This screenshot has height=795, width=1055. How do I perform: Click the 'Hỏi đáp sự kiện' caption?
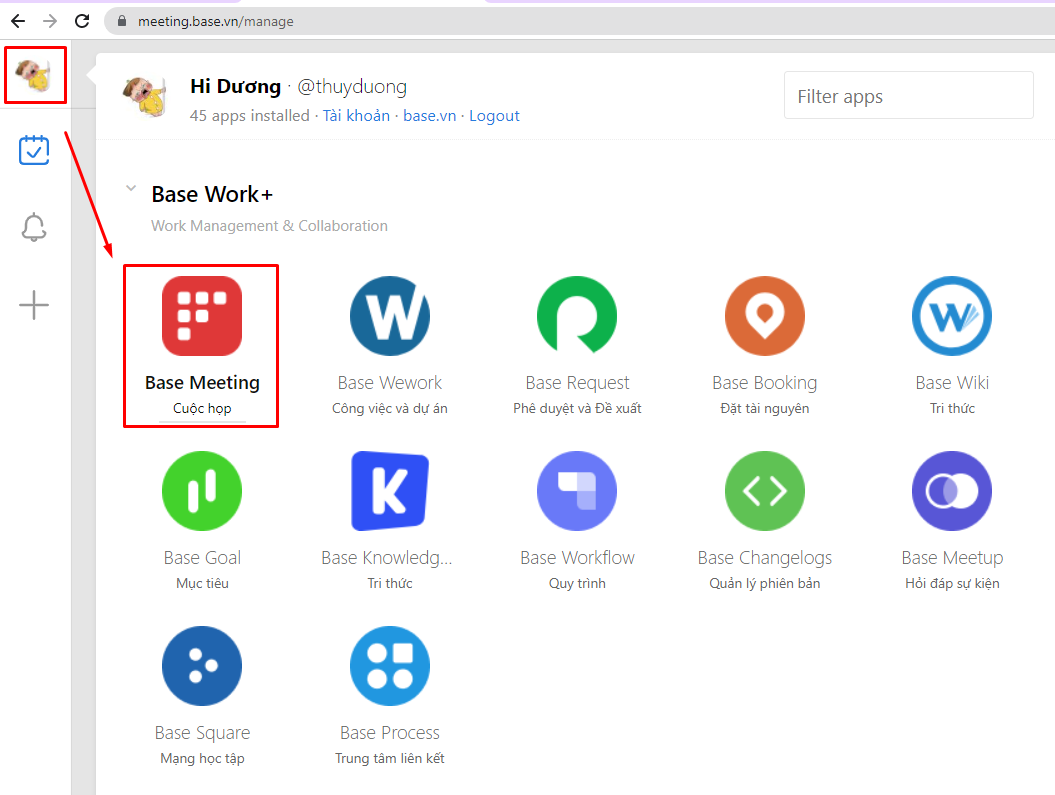951,583
